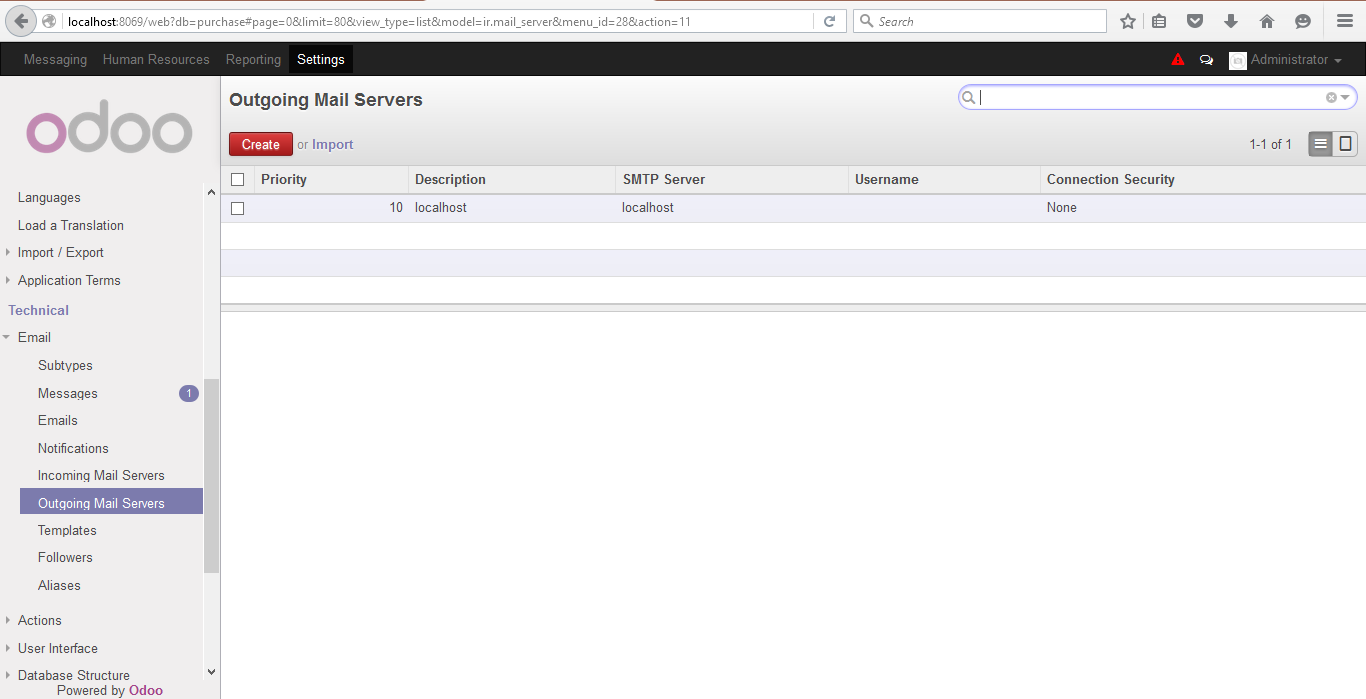The image size is (1366, 699).
Task: Click the globe site identity icon
Action: (x=49, y=21)
